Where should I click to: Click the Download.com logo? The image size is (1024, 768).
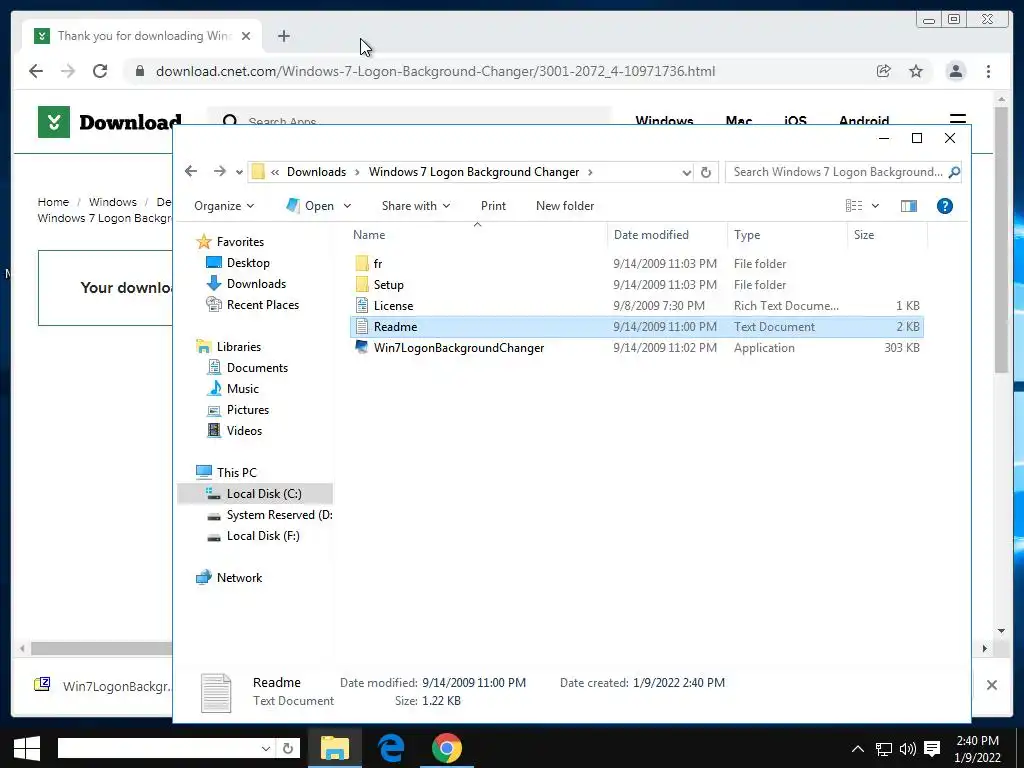110,122
